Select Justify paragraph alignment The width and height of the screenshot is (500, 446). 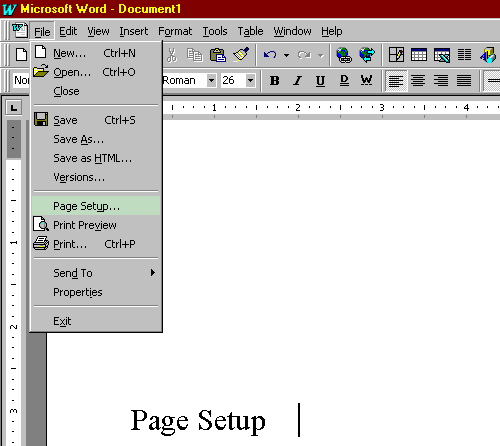[464, 80]
